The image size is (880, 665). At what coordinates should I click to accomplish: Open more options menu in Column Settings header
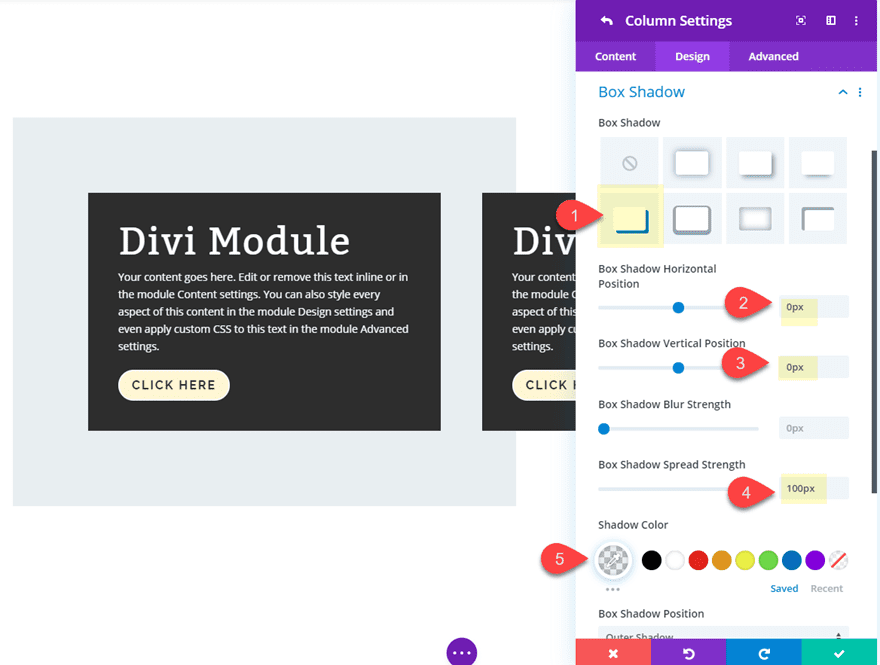856,21
